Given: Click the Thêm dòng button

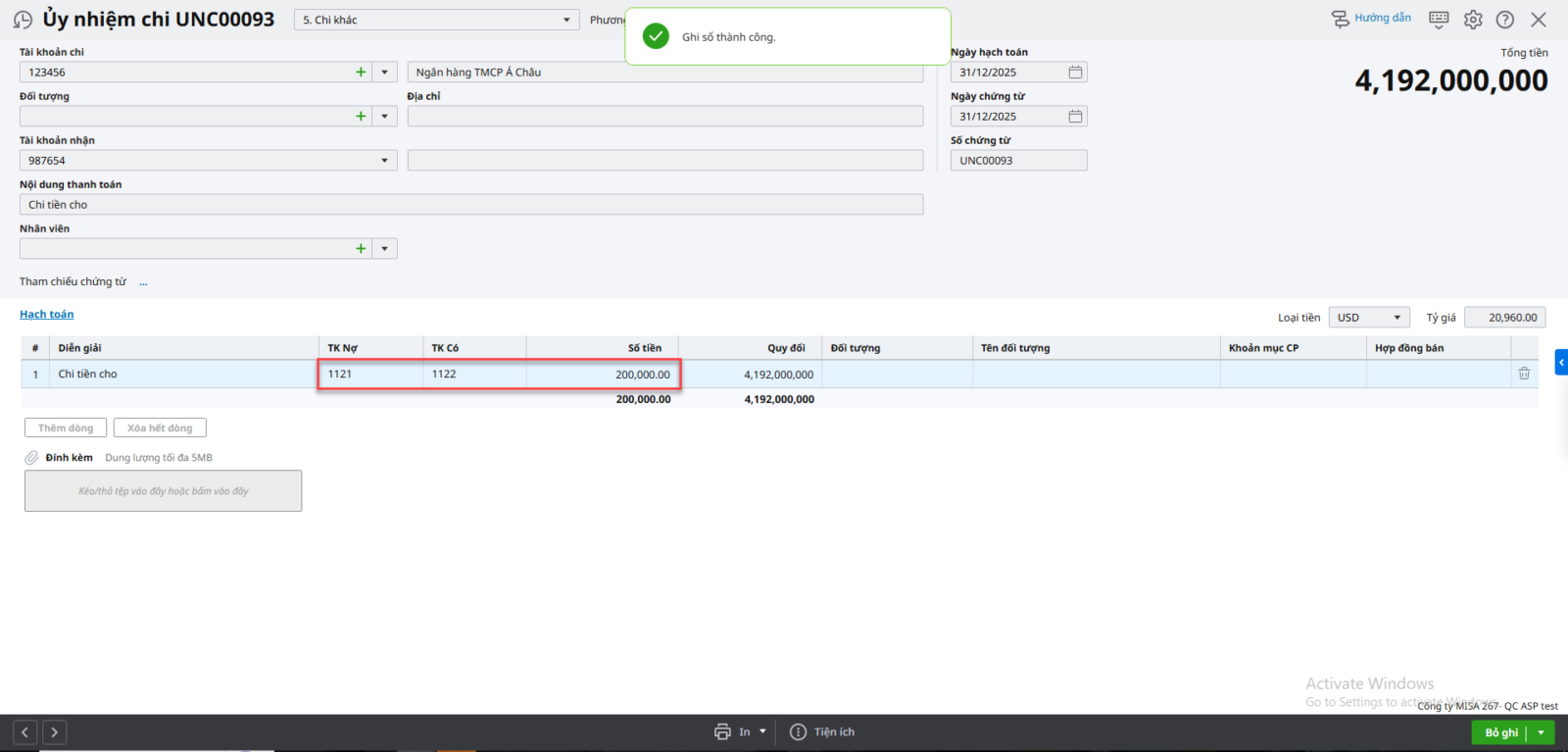Looking at the screenshot, I should click(x=66, y=428).
